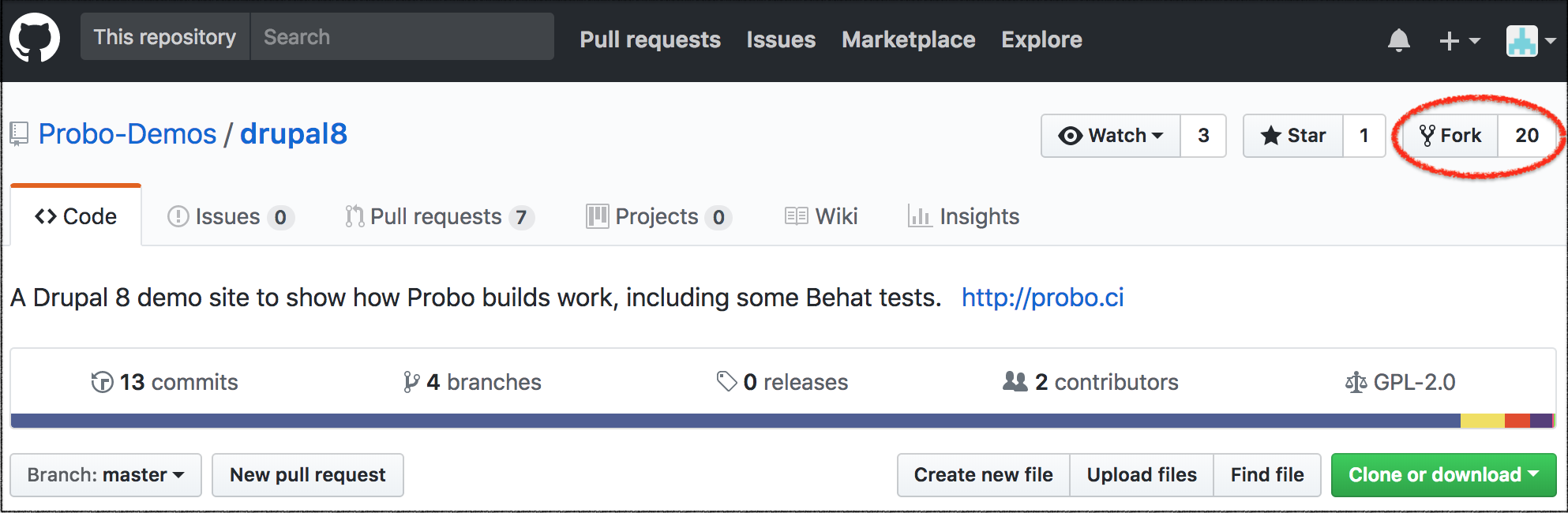Click the repository book icon

(20, 134)
